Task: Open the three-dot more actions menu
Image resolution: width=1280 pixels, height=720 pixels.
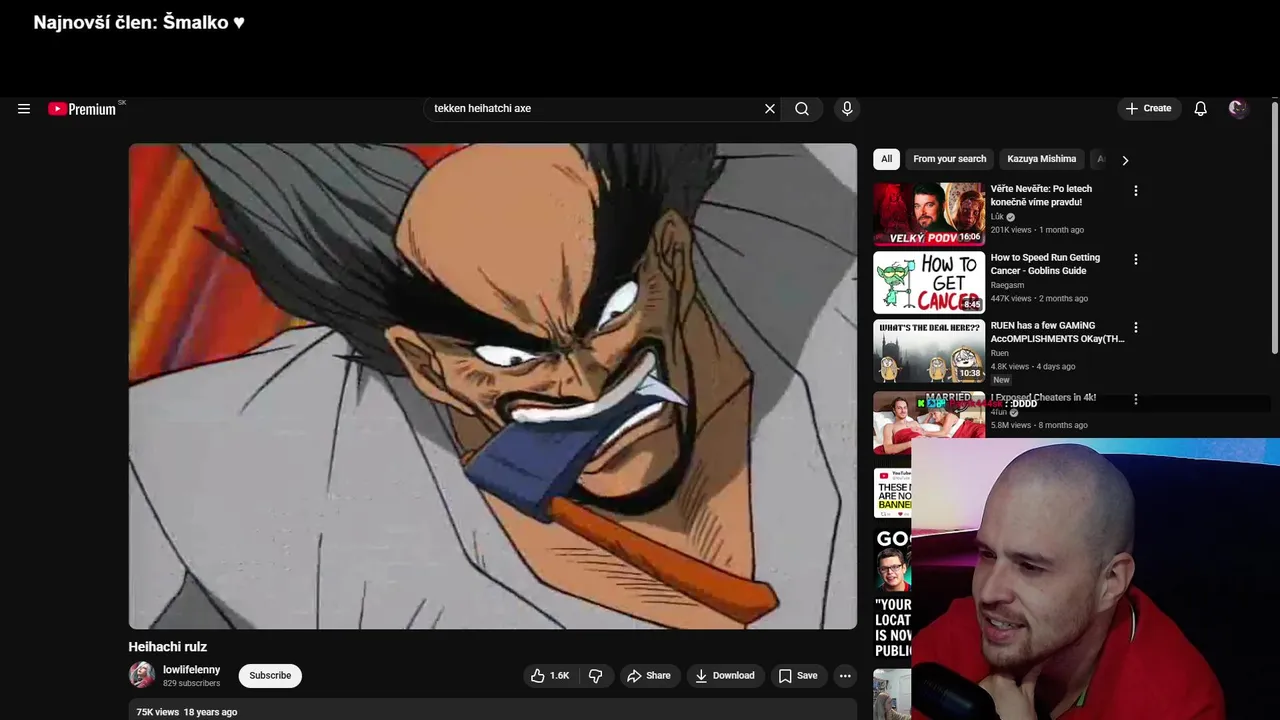Action: coord(845,676)
